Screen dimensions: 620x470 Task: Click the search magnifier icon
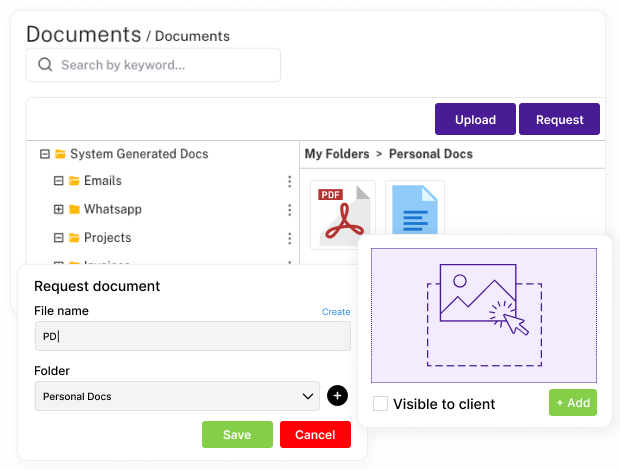(45, 64)
